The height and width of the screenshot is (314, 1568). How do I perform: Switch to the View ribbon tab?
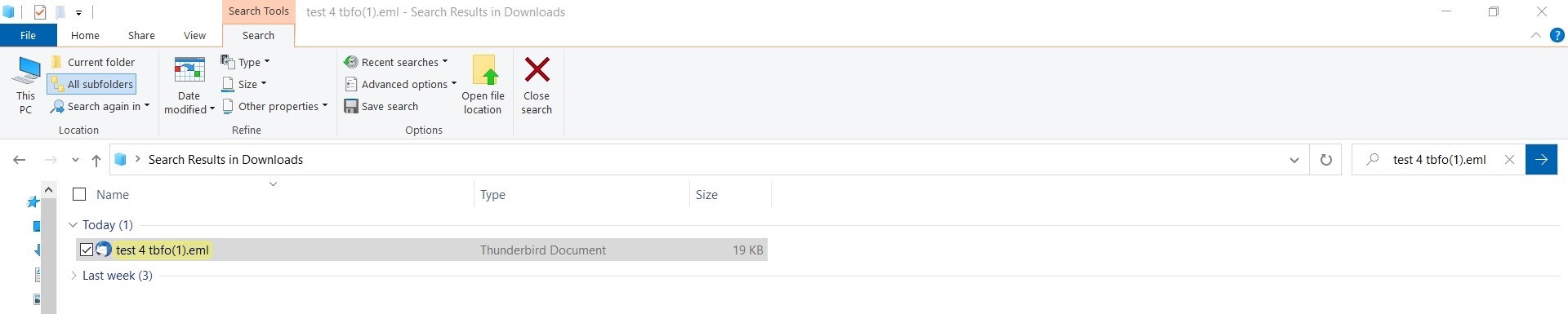tap(194, 35)
